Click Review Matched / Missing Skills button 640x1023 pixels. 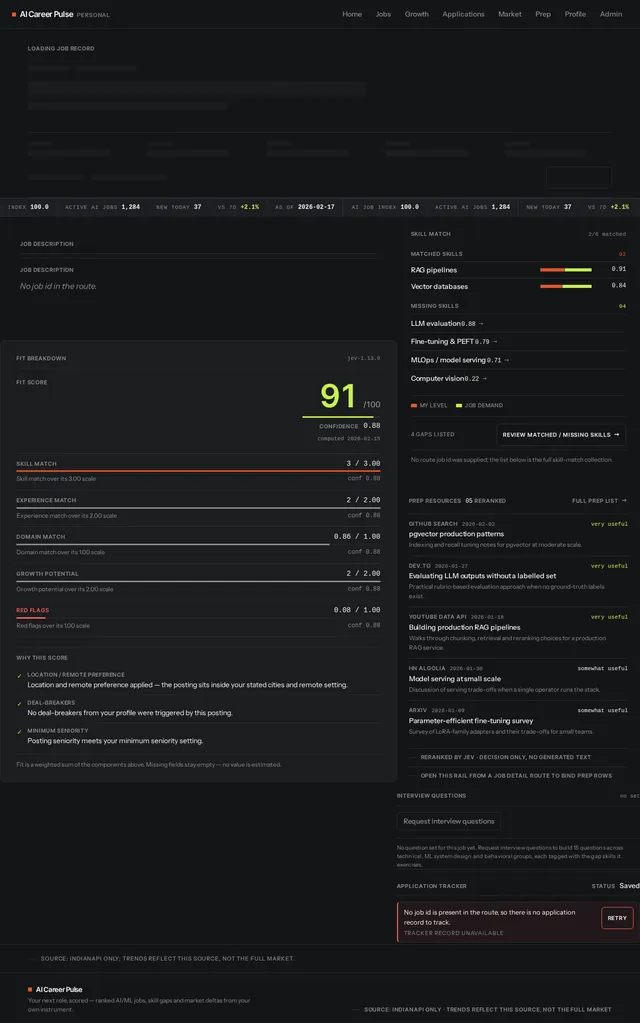click(x=560, y=435)
